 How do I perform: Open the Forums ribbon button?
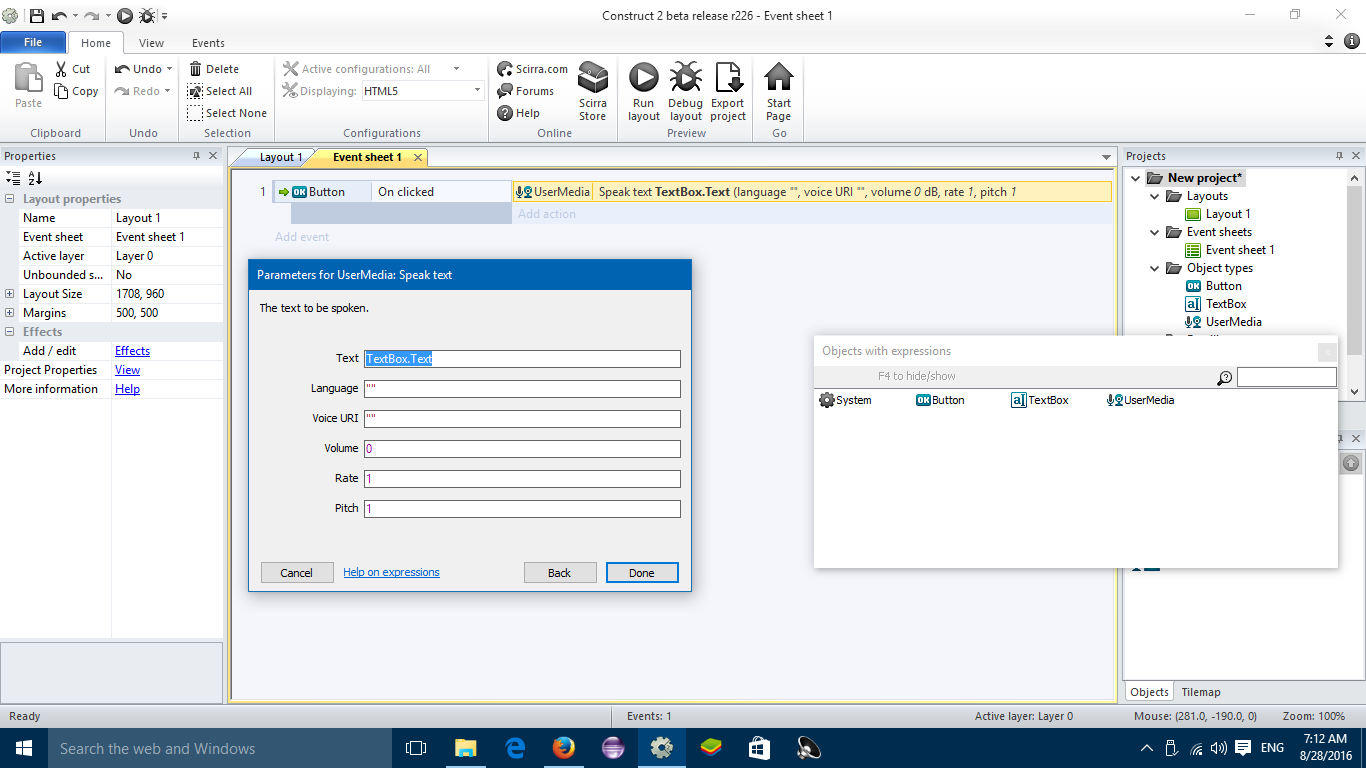pos(525,91)
